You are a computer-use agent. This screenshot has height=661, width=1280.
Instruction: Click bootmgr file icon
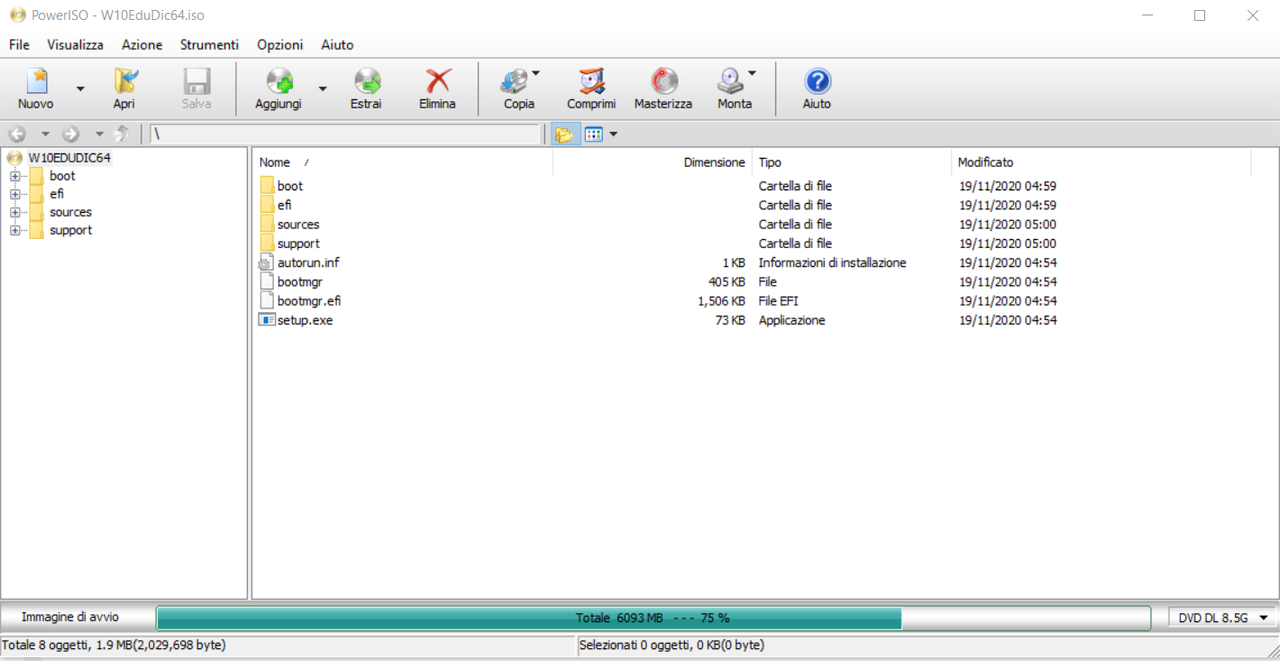[x=267, y=282]
